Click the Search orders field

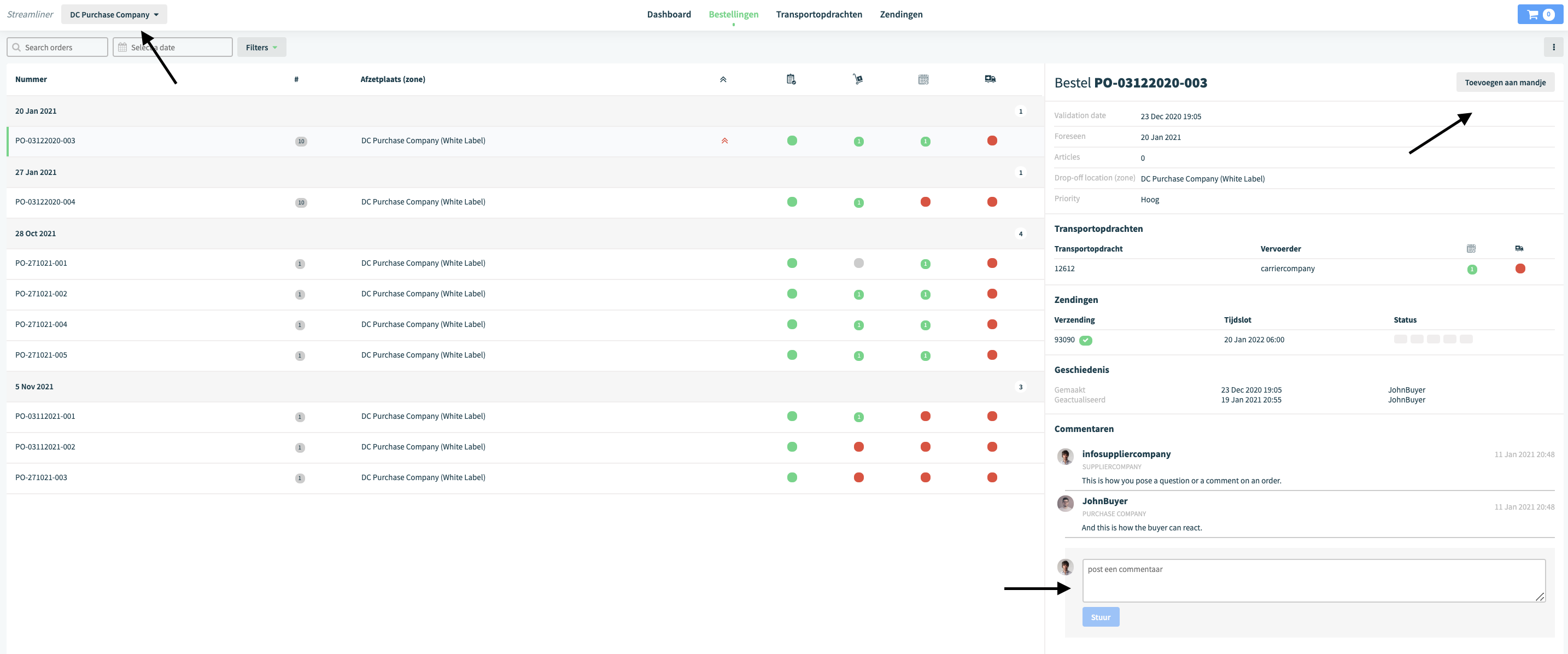coord(57,47)
